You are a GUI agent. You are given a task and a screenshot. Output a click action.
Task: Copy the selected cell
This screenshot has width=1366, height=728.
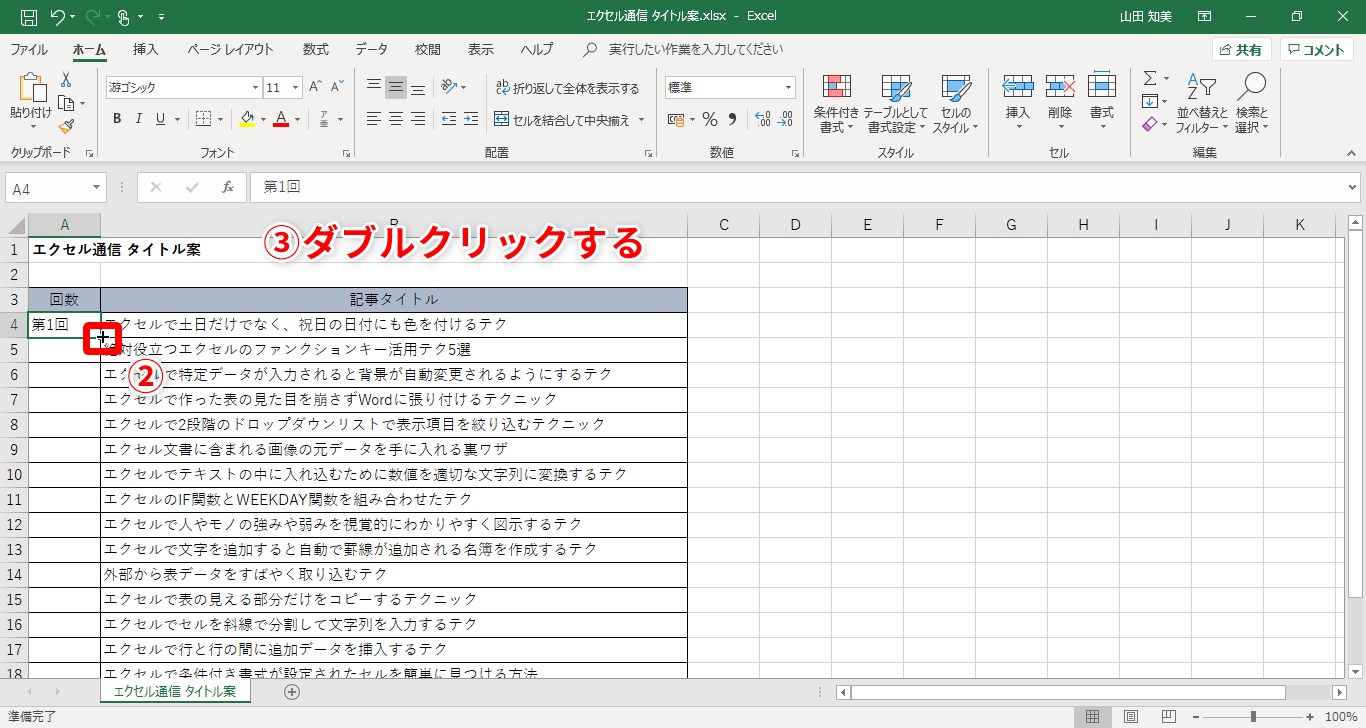[66, 103]
